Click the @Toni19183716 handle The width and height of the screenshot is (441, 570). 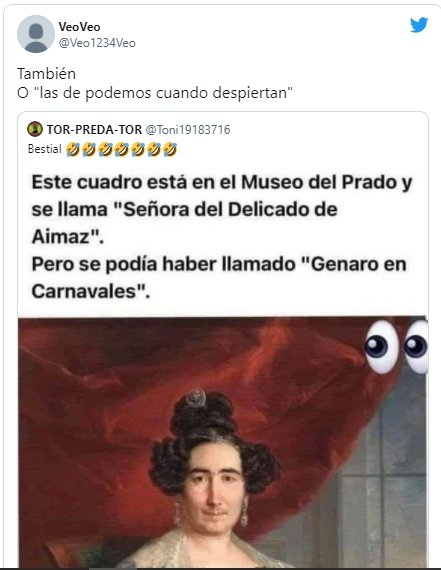point(188,130)
